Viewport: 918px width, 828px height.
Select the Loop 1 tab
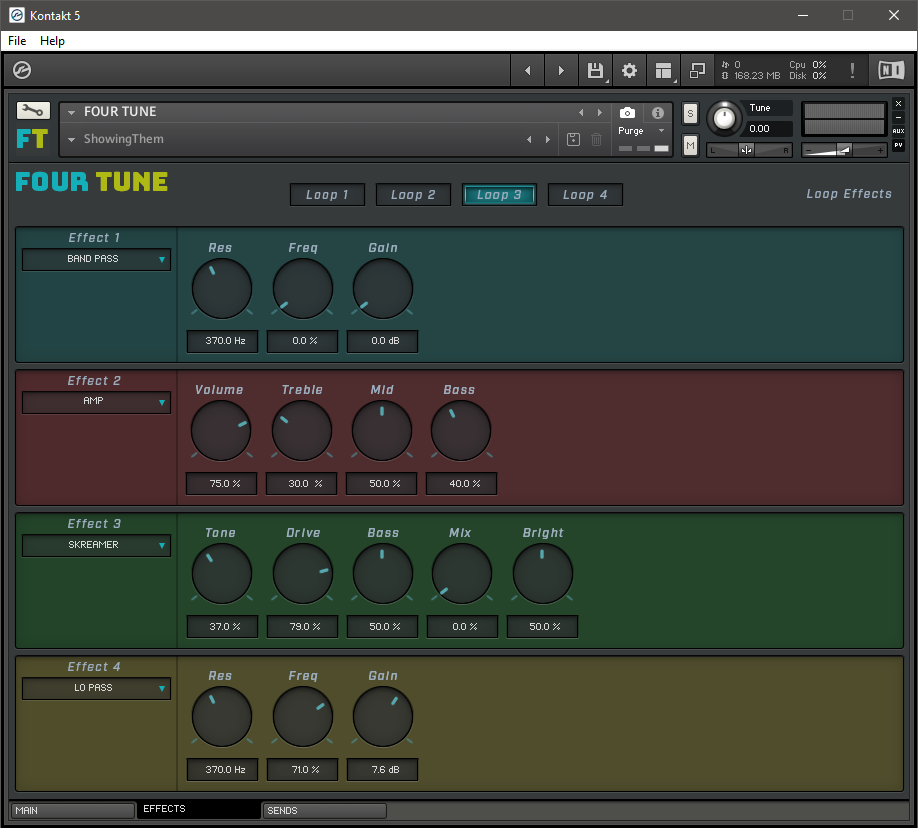327,194
